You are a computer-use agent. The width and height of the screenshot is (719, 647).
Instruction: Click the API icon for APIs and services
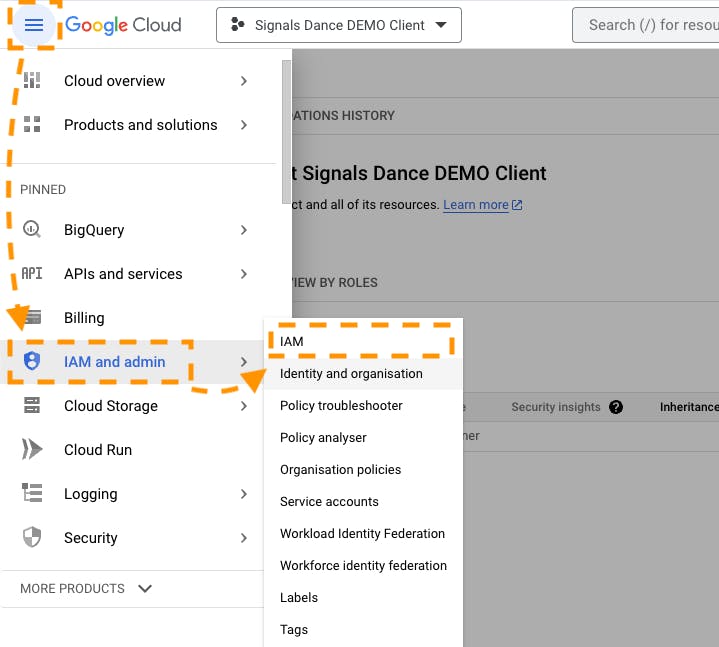32,274
